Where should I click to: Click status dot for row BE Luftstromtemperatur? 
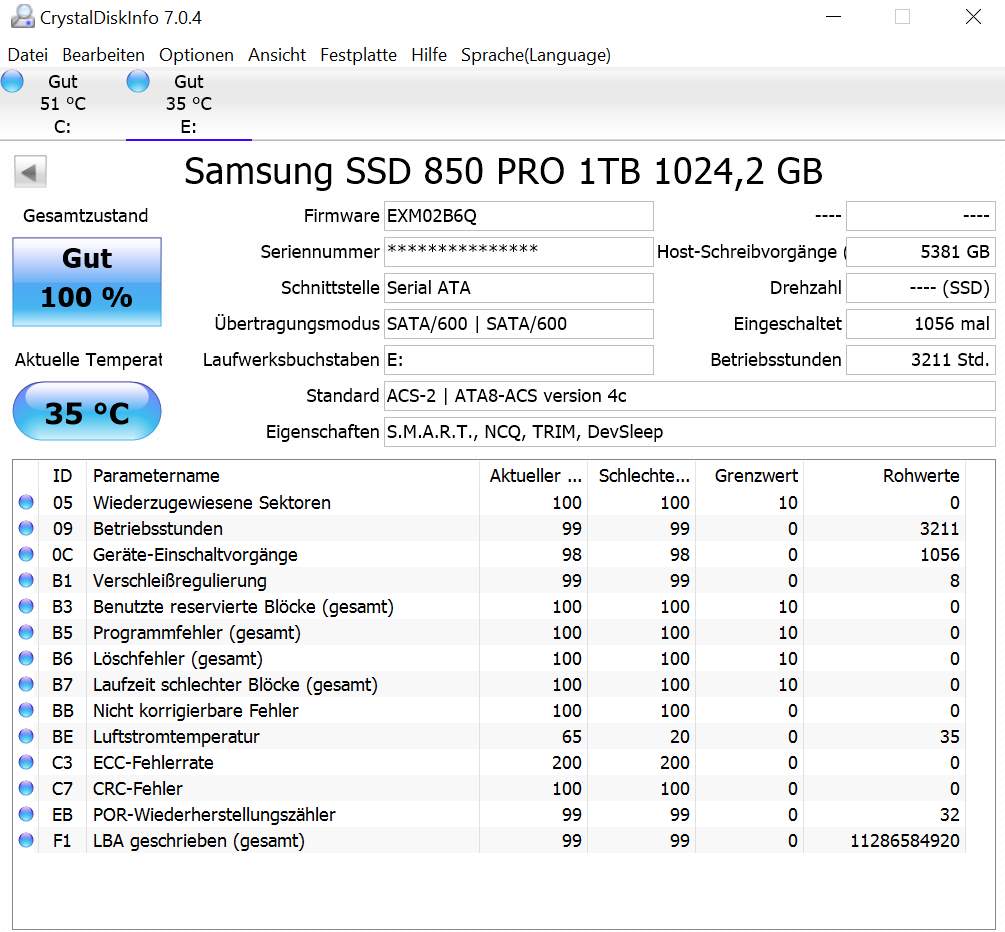(x=26, y=736)
